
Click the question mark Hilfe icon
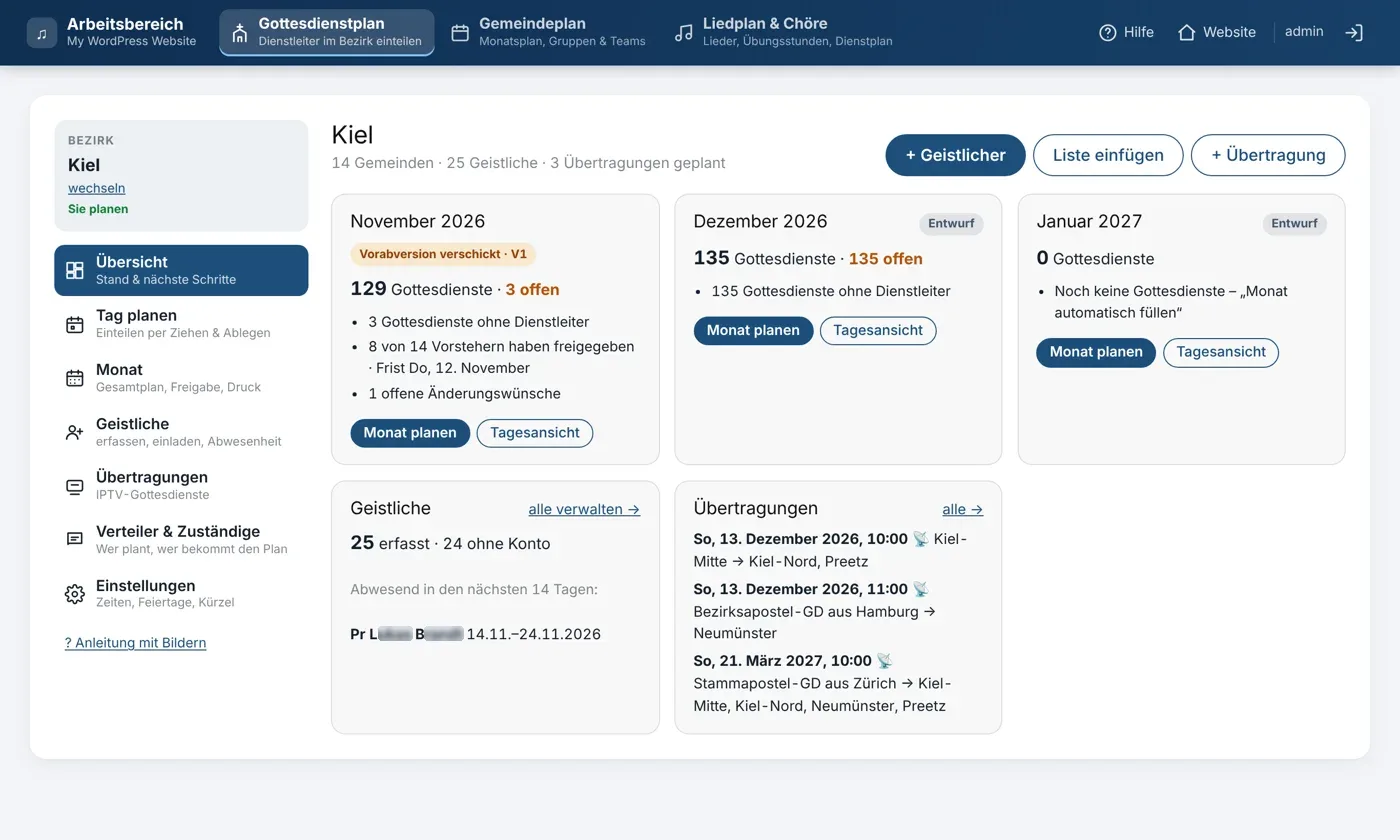click(x=1108, y=32)
